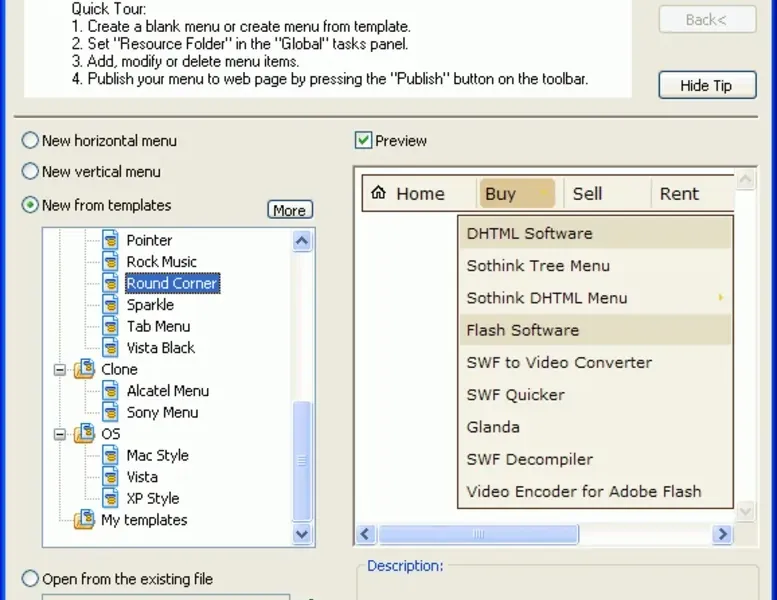Select the My templates folder label

click(x=144, y=520)
